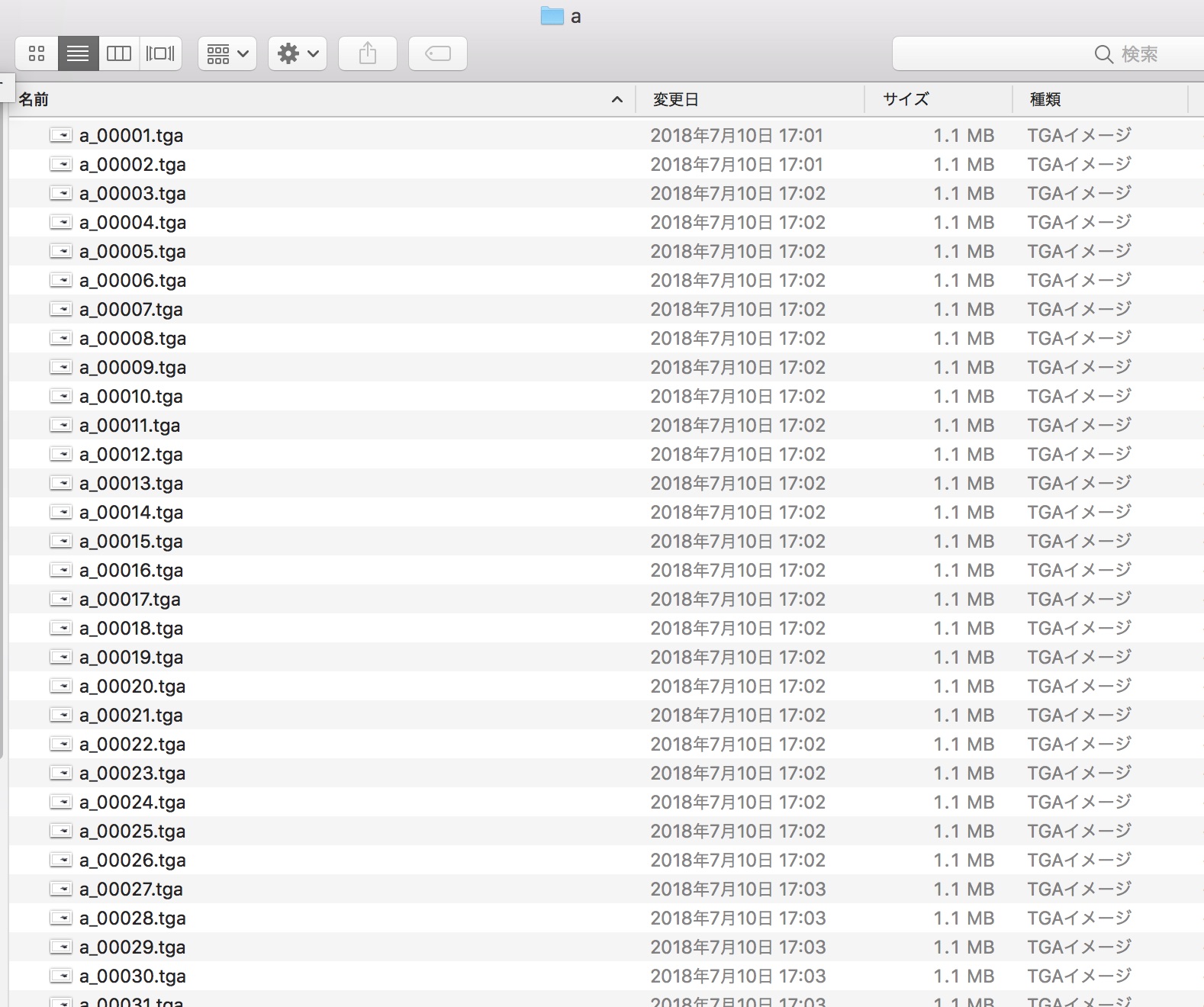The image size is (1204, 1007).
Task: Click TGAイメージ kind of a_00002.tga
Action: coord(1079,164)
